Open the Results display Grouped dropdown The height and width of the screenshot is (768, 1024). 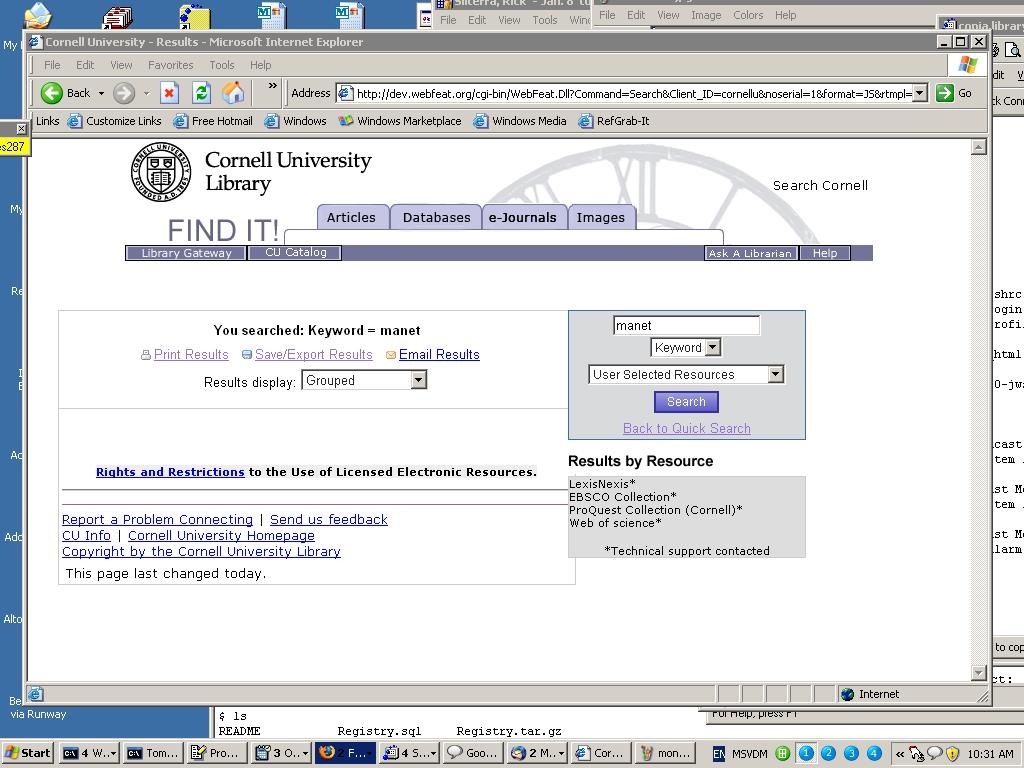point(364,380)
